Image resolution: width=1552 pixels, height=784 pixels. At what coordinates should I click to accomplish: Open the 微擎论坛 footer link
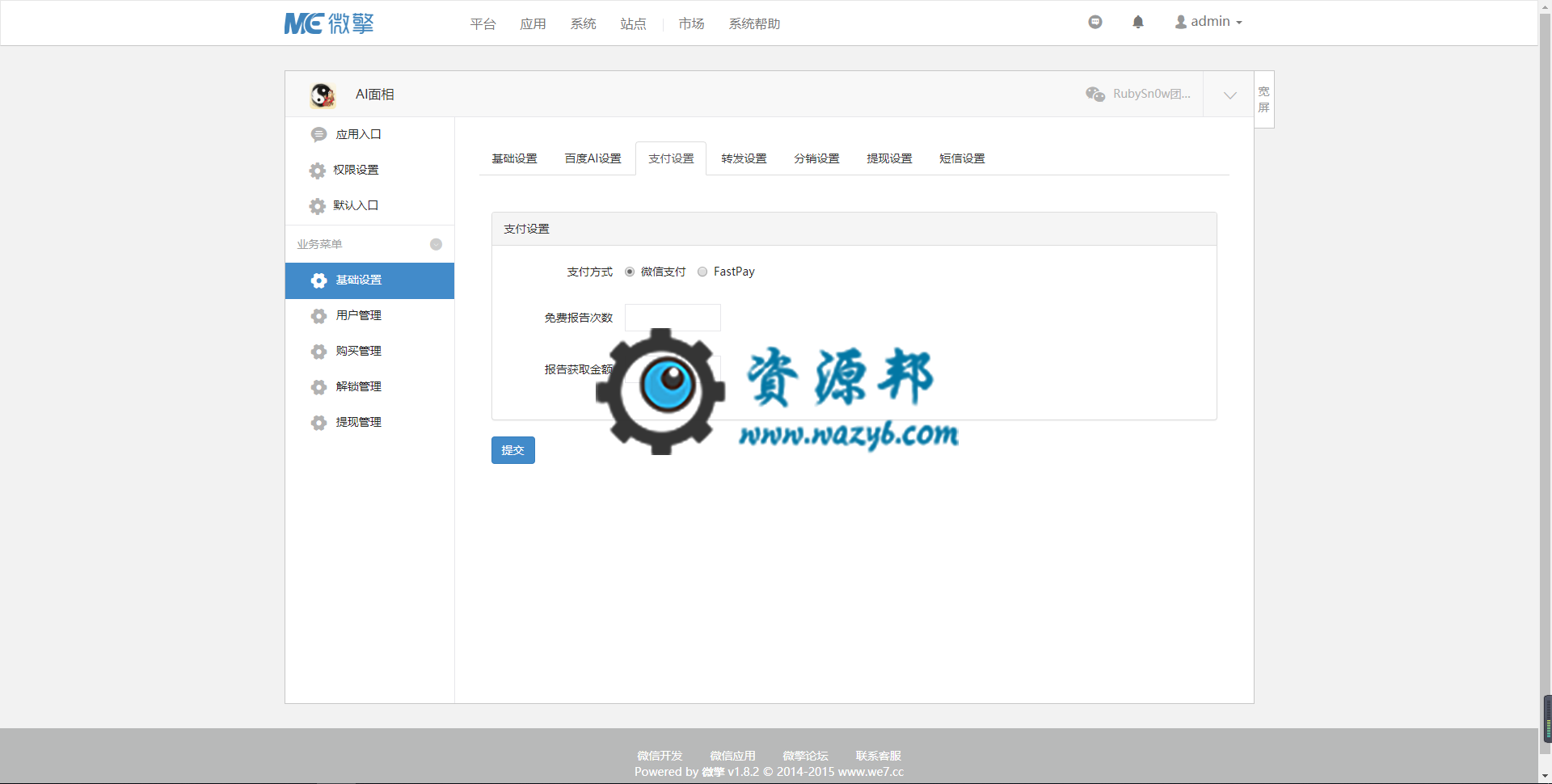coord(806,756)
